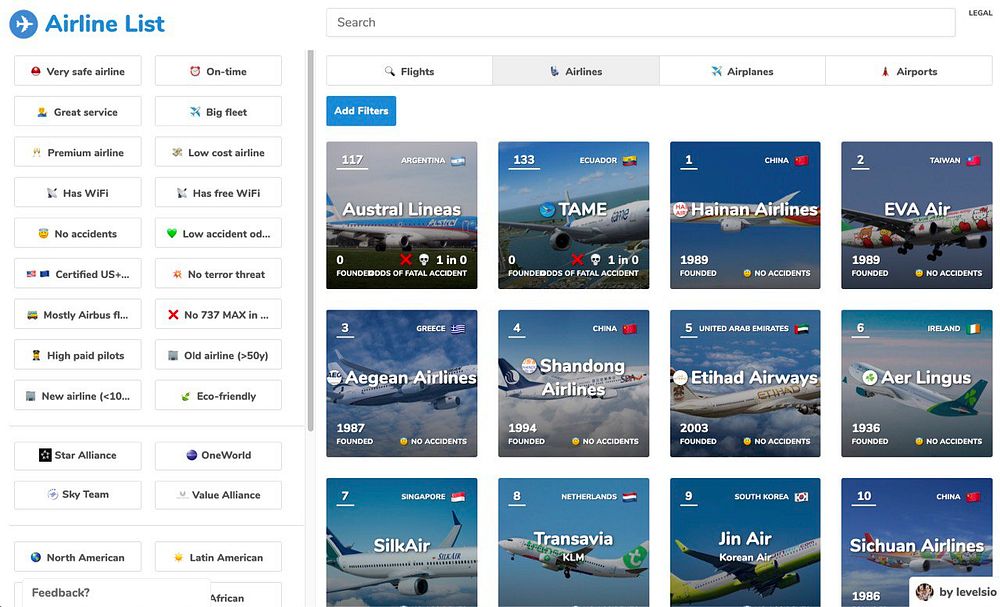Click the South Korea flag on Jin Air
The width and height of the screenshot is (1000, 607).
click(802, 497)
